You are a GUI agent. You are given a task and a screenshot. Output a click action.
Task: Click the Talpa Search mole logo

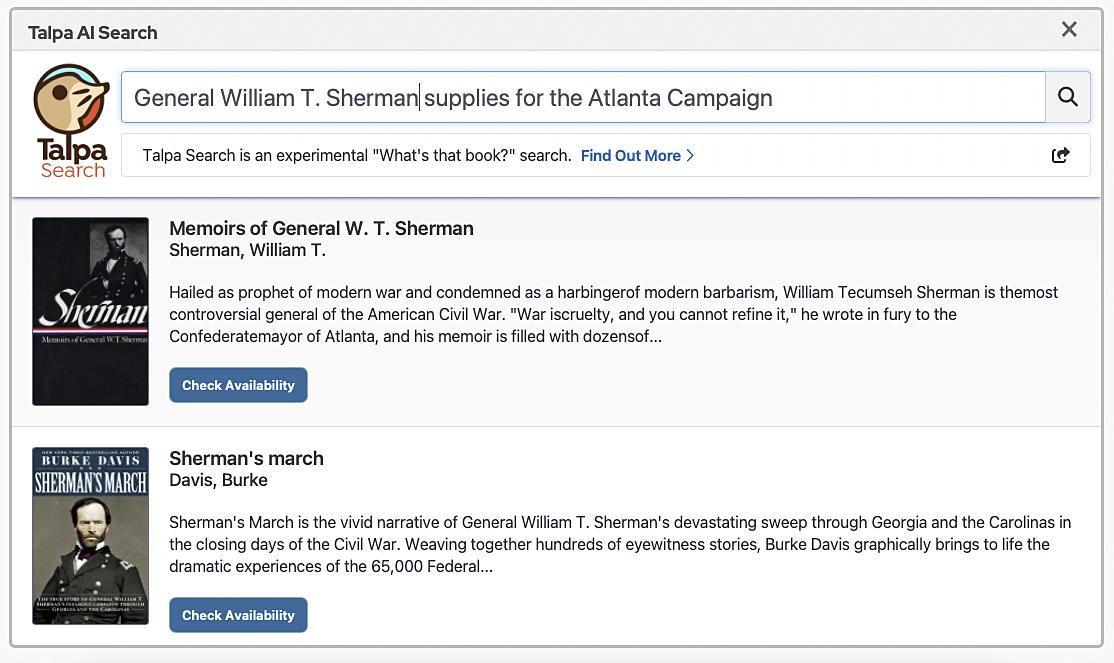pyautogui.click(x=71, y=121)
